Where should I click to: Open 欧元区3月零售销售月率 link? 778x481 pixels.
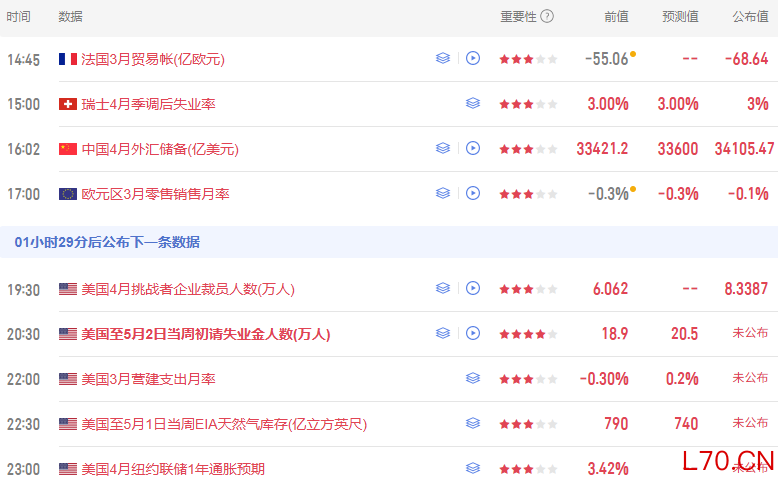pyautogui.click(x=155, y=194)
